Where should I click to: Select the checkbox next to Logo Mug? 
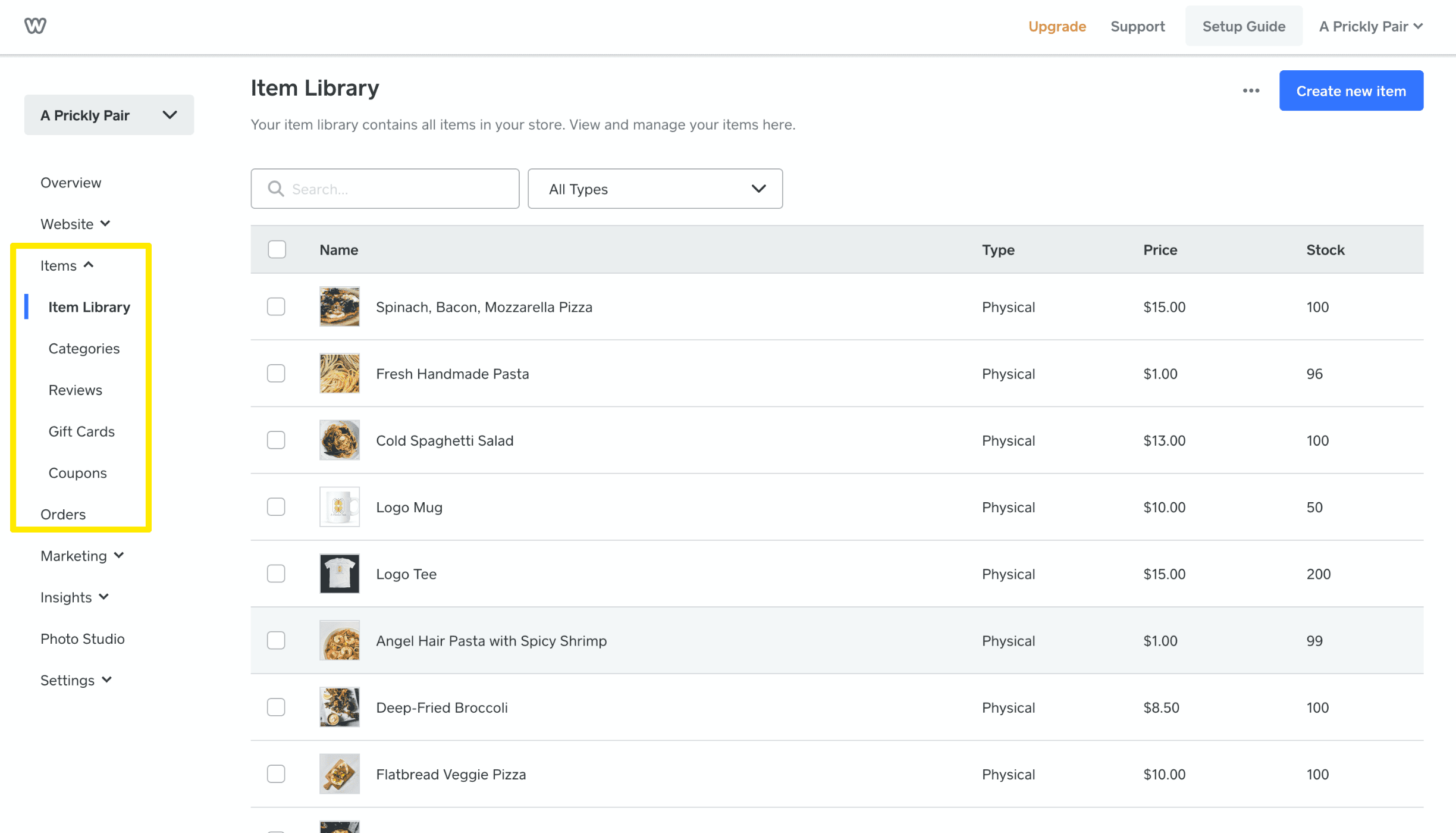click(276, 507)
